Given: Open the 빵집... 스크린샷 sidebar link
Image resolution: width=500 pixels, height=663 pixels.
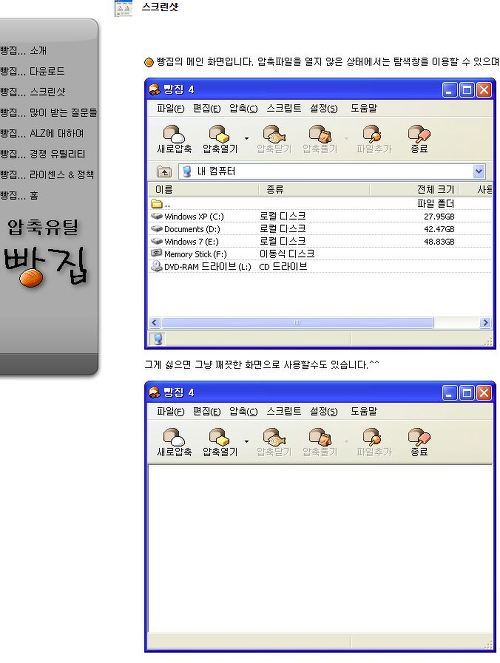Looking at the screenshot, I should pos(33,92).
